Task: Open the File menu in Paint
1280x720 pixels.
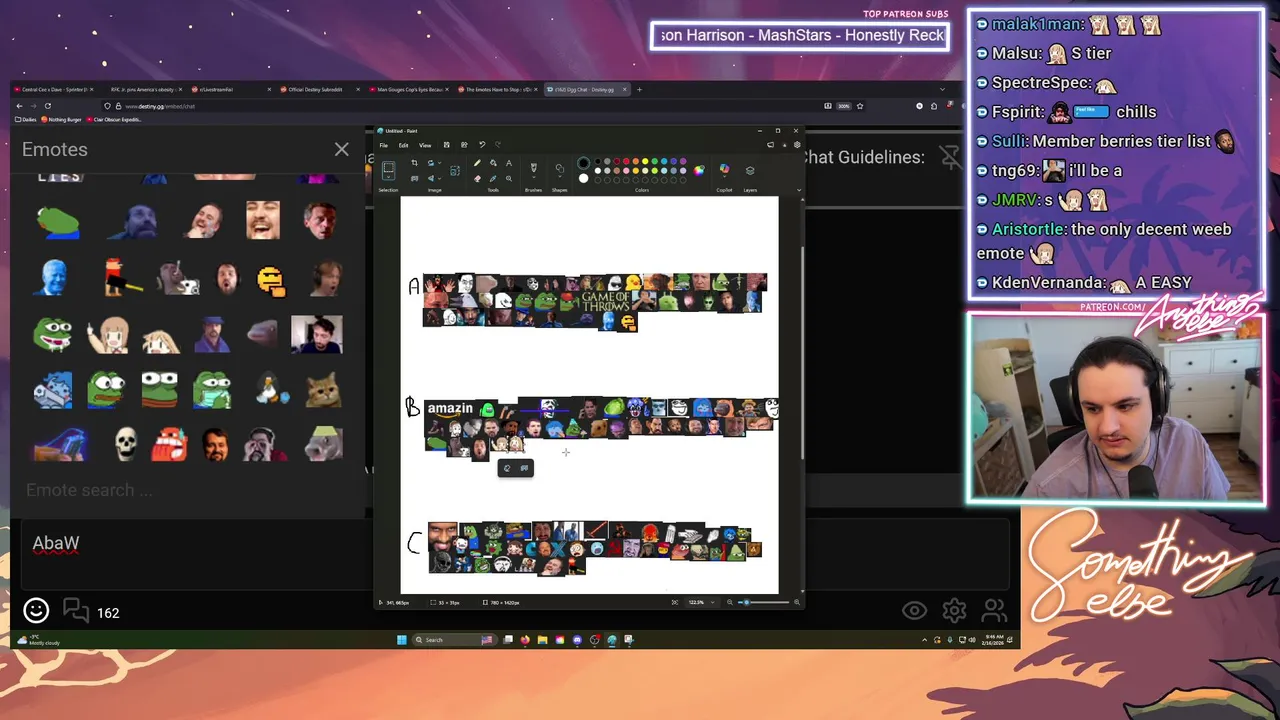Action: [x=383, y=145]
